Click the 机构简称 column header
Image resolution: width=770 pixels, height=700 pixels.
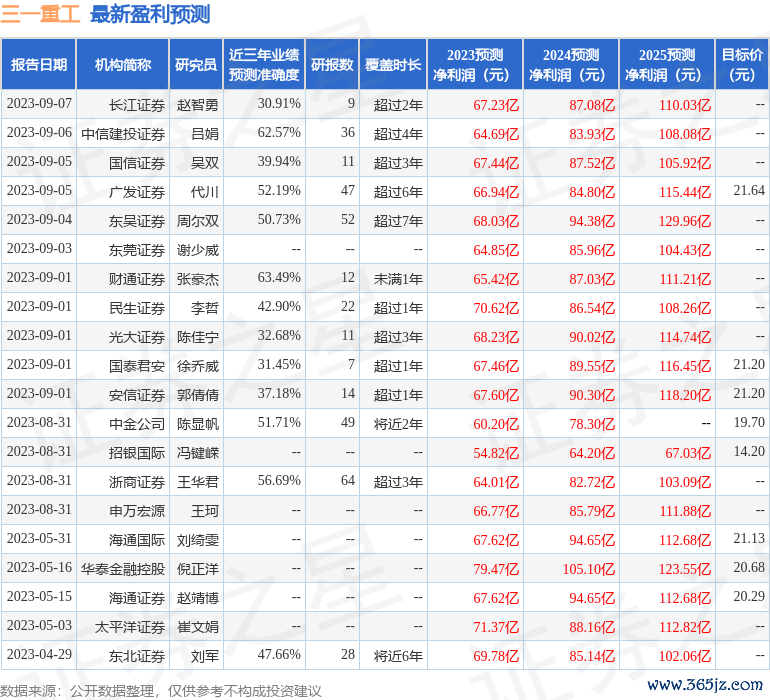coord(123,64)
